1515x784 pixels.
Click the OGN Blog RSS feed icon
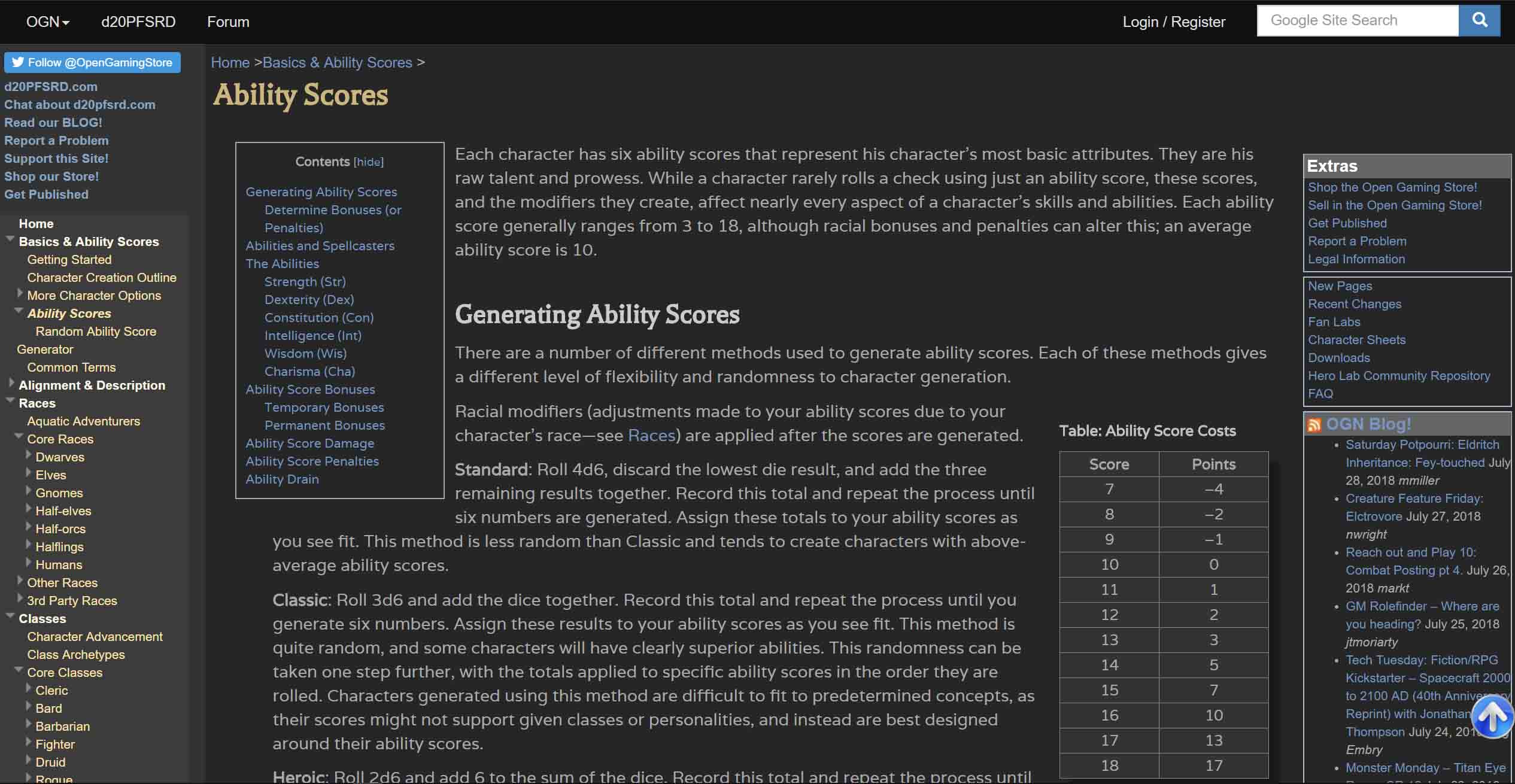pos(1314,425)
